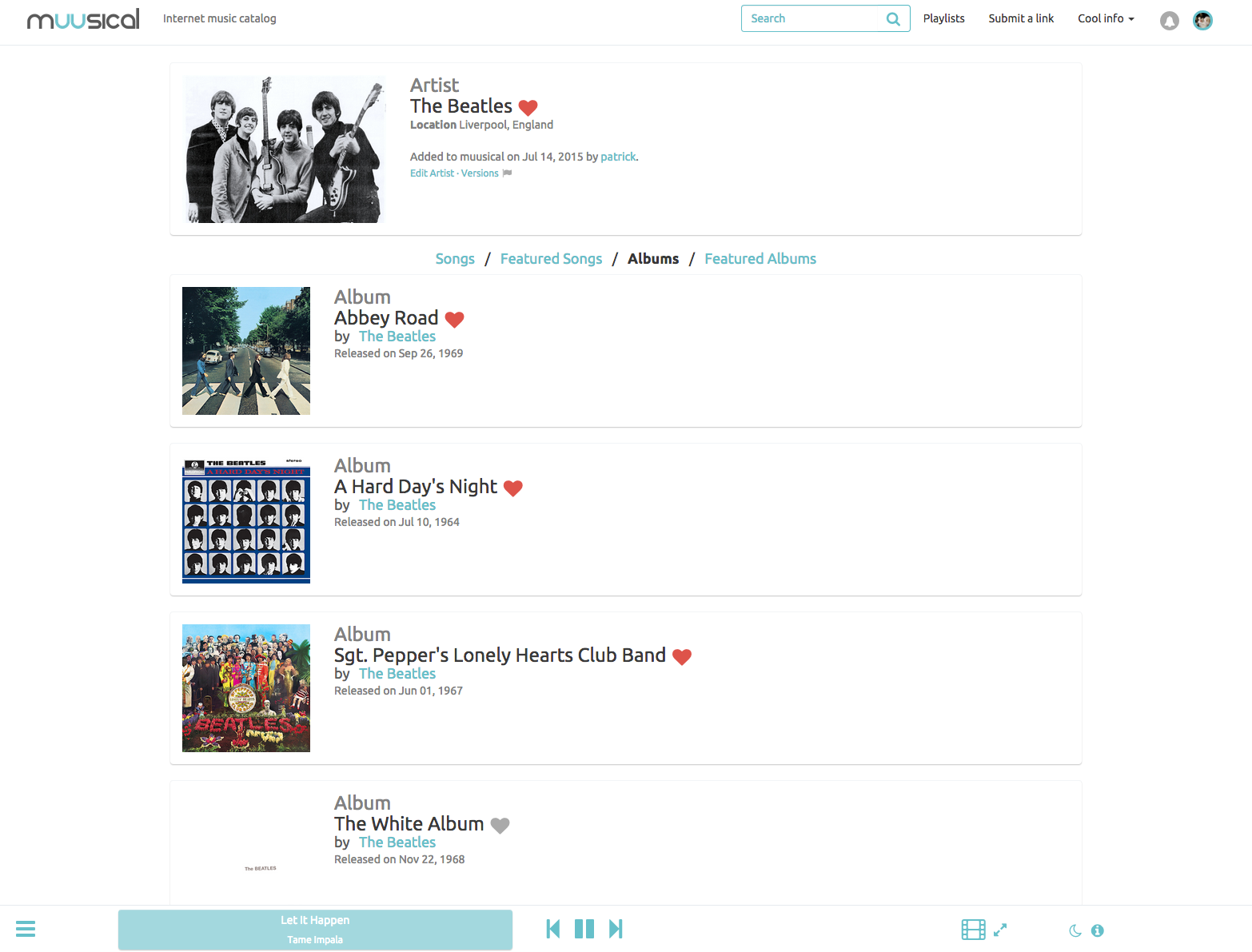Unlike the Abbey Road album
This screenshot has width=1252, height=952.
[454, 319]
